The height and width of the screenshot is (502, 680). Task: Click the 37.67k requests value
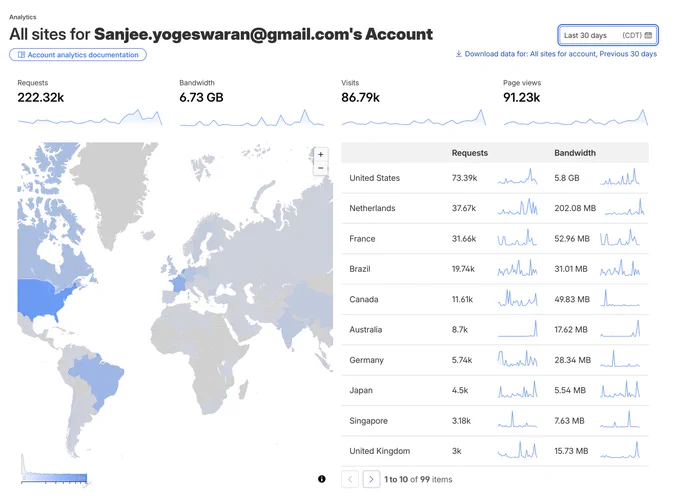pos(464,209)
